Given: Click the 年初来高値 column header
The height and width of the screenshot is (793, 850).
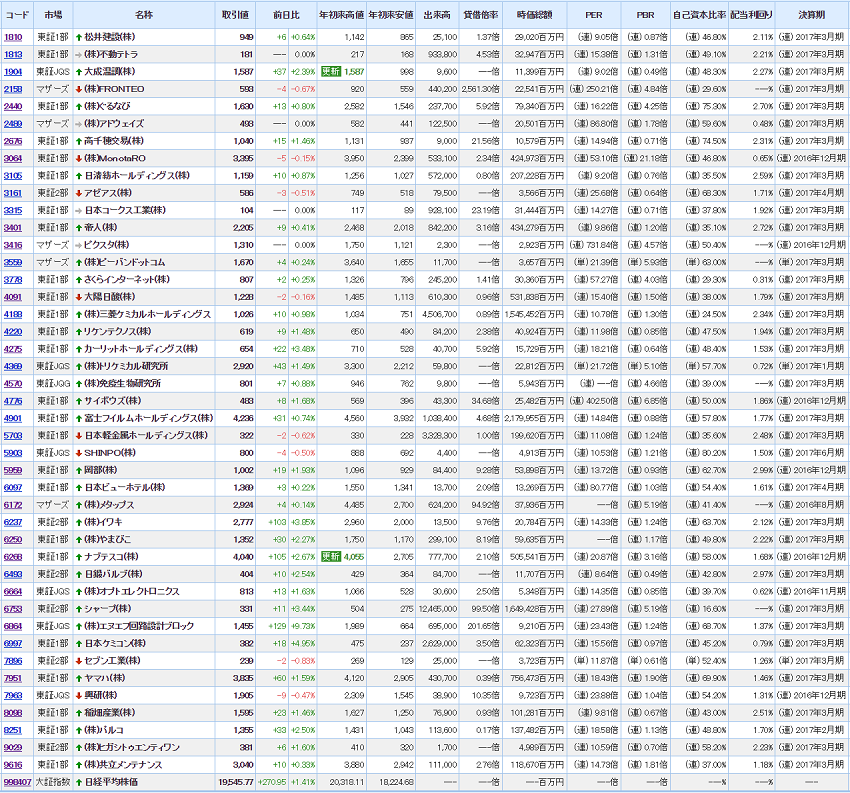Looking at the screenshot, I should [x=342, y=15].
